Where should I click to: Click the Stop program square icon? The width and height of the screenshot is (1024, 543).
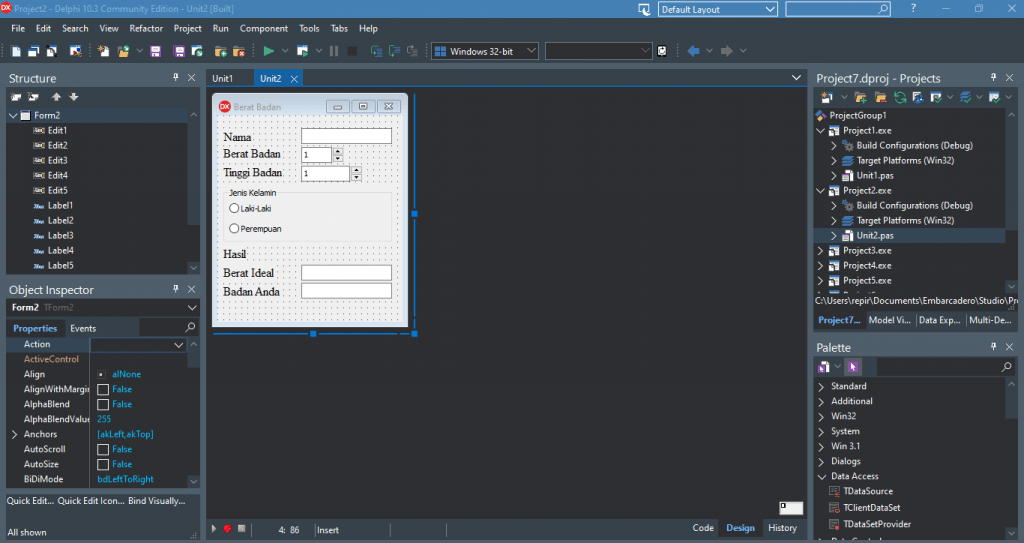(x=352, y=51)
